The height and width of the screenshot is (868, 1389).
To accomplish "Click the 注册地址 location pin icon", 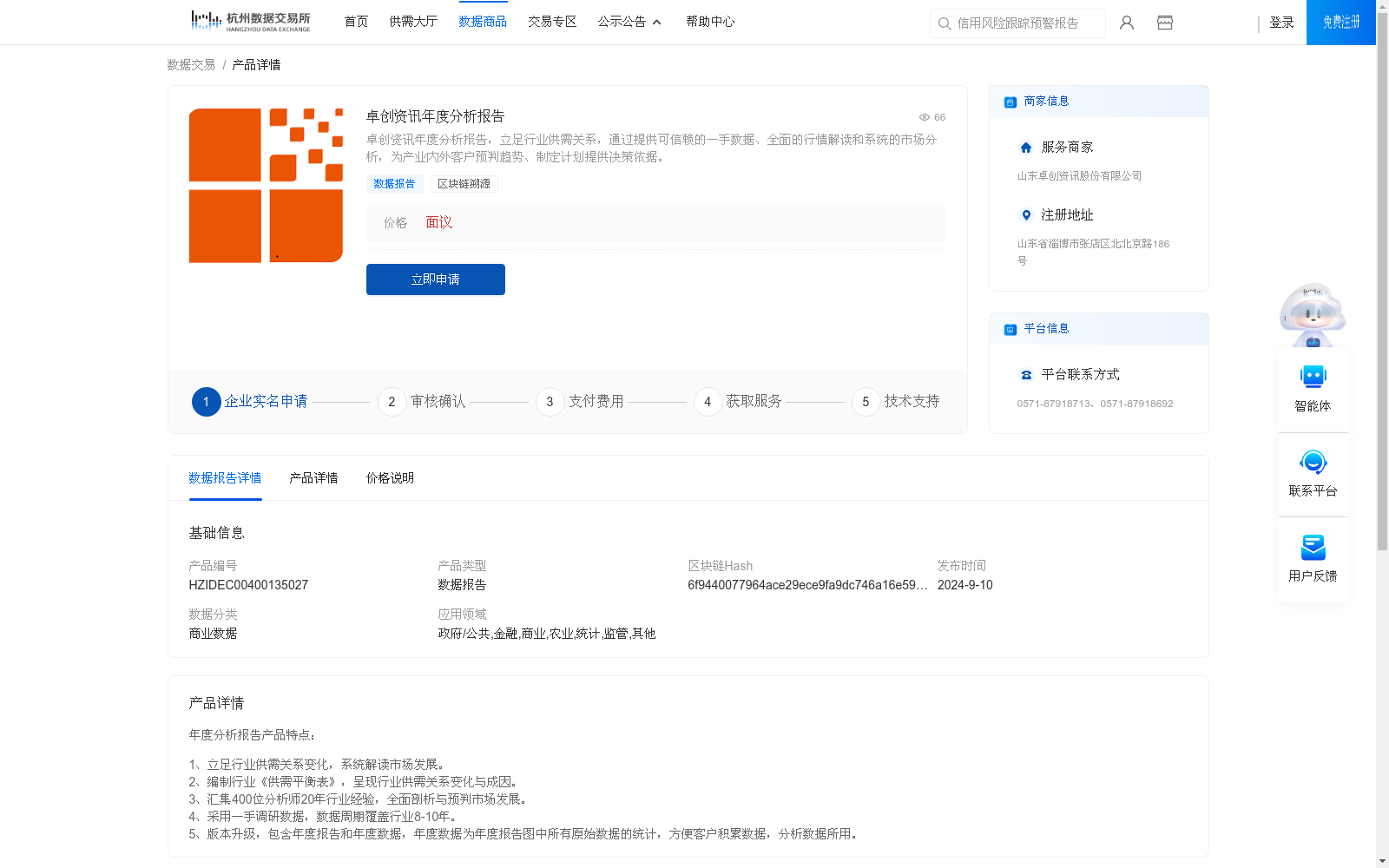I will 1026,215.
